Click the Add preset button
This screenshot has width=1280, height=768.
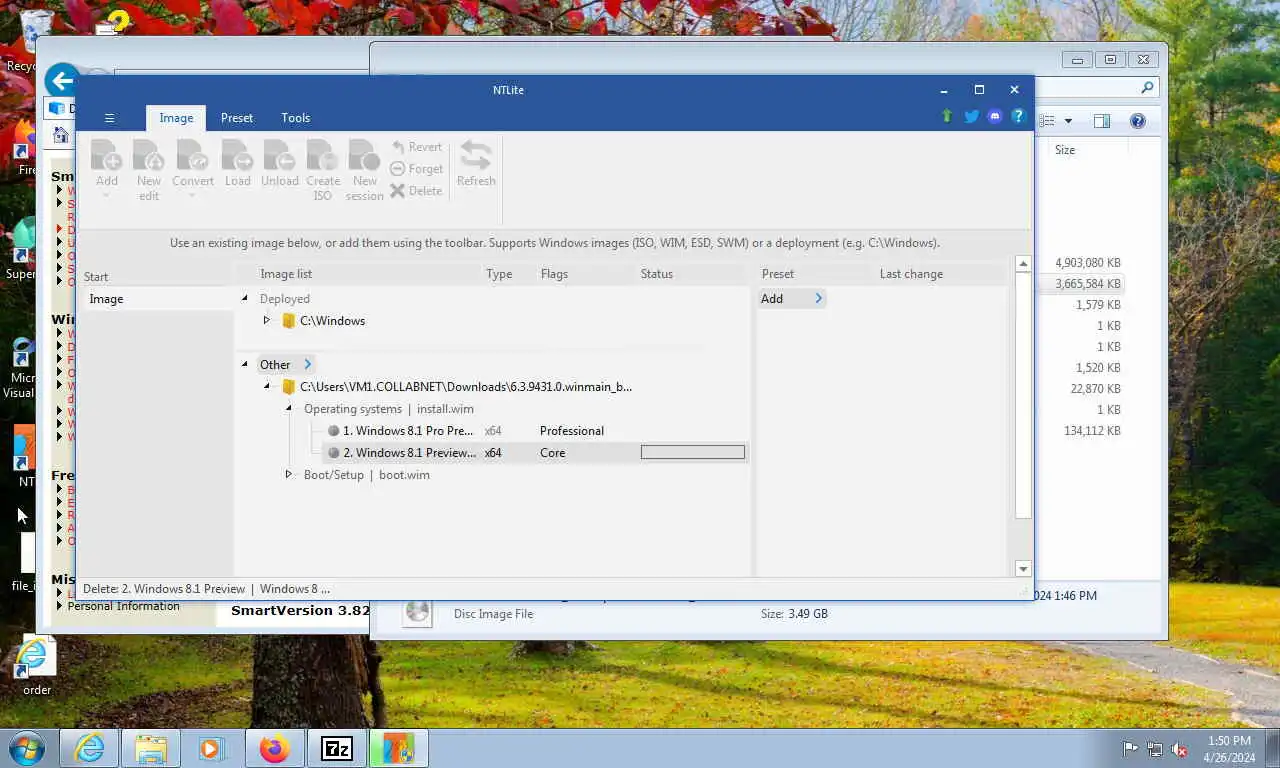(x=772, y=299)
